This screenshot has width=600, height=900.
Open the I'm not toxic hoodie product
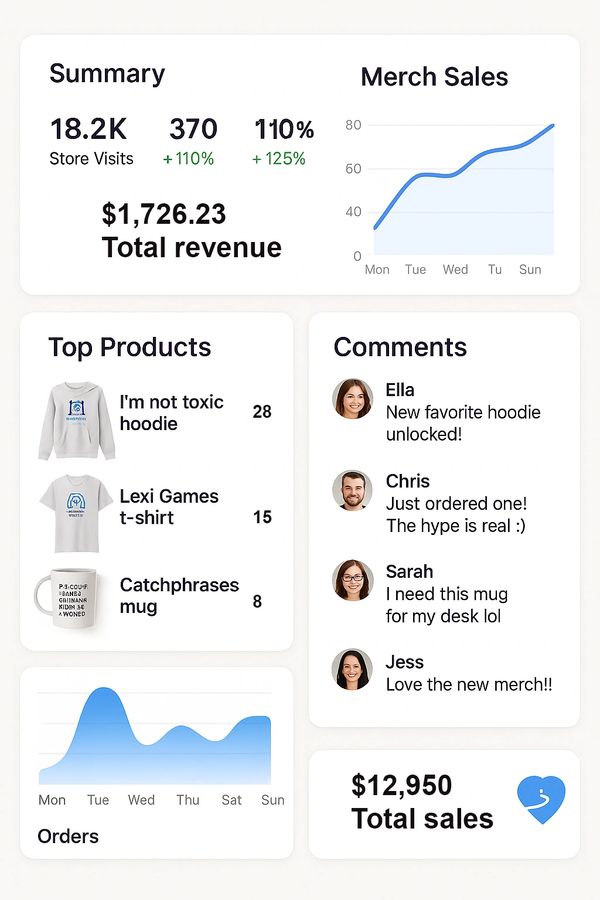[x=171, y=413]
